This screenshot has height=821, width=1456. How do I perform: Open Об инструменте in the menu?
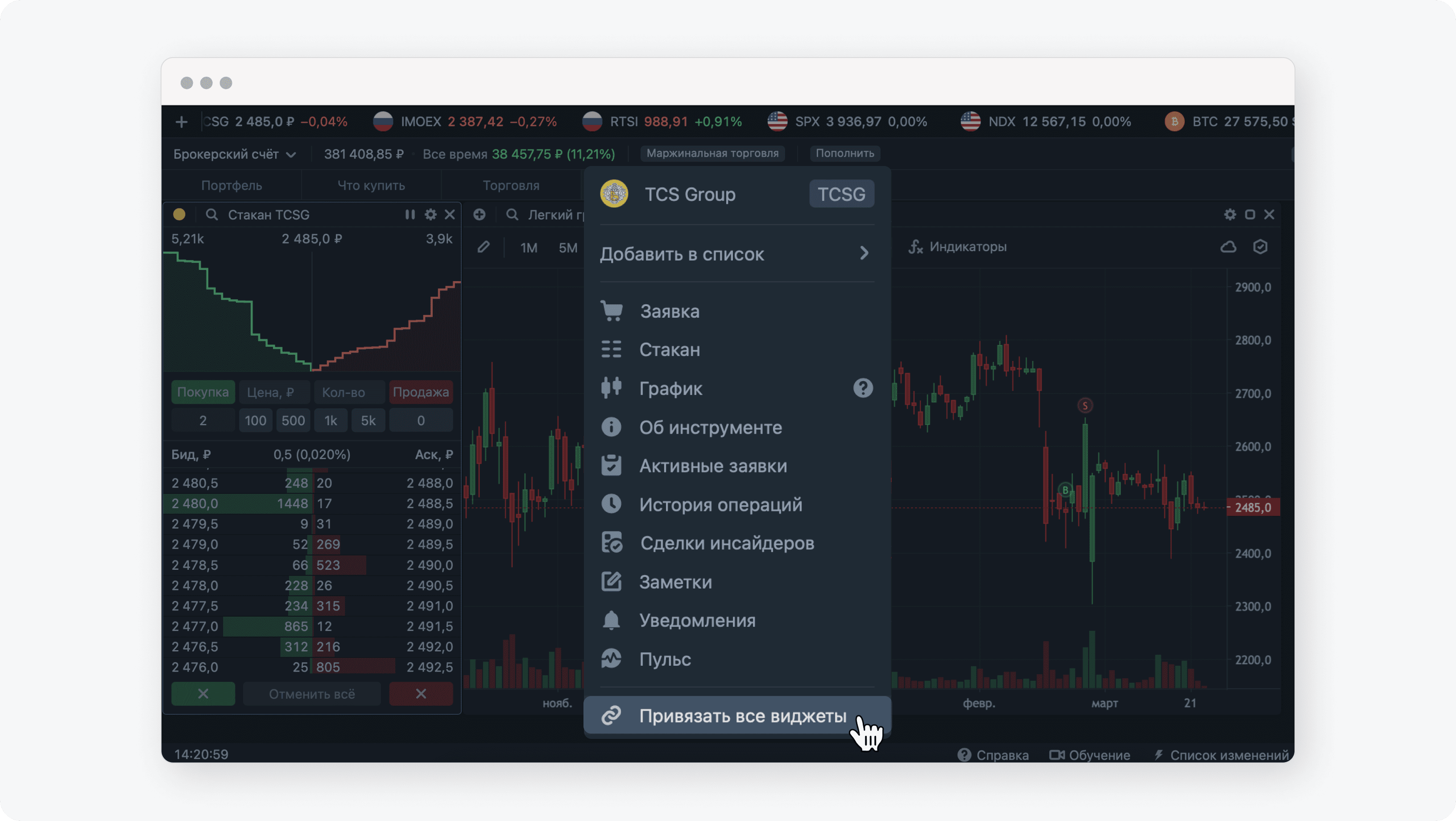737,427
